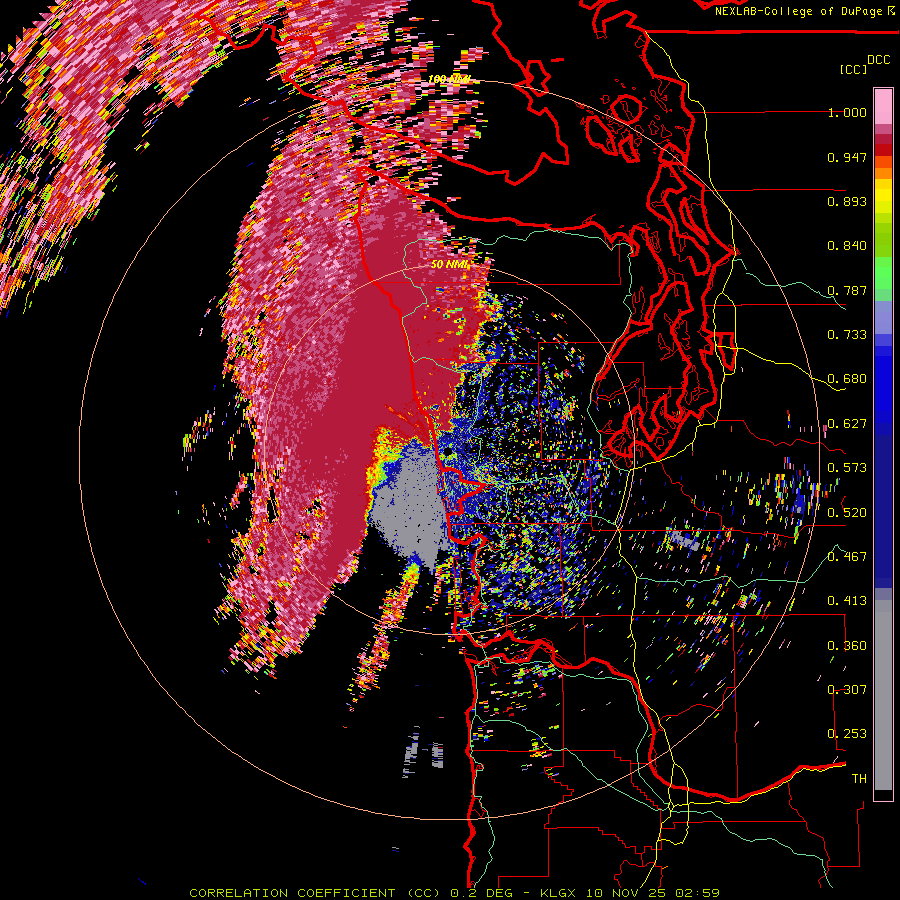Click the 0.893 scale value
Screen dimensions: 900x900
point(847,201)
